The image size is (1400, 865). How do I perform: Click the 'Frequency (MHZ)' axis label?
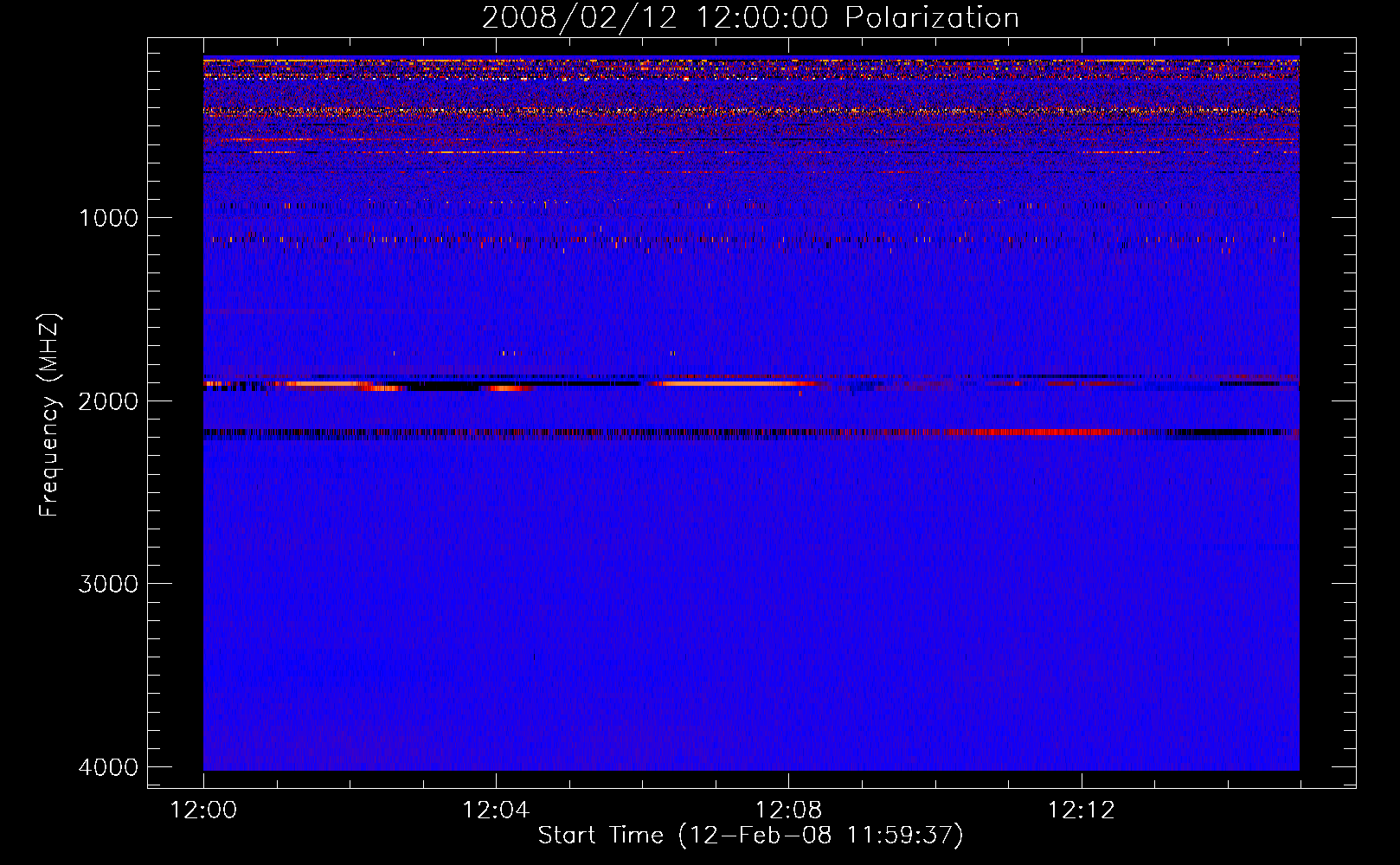pyautogui.click(x=49, y=415)
